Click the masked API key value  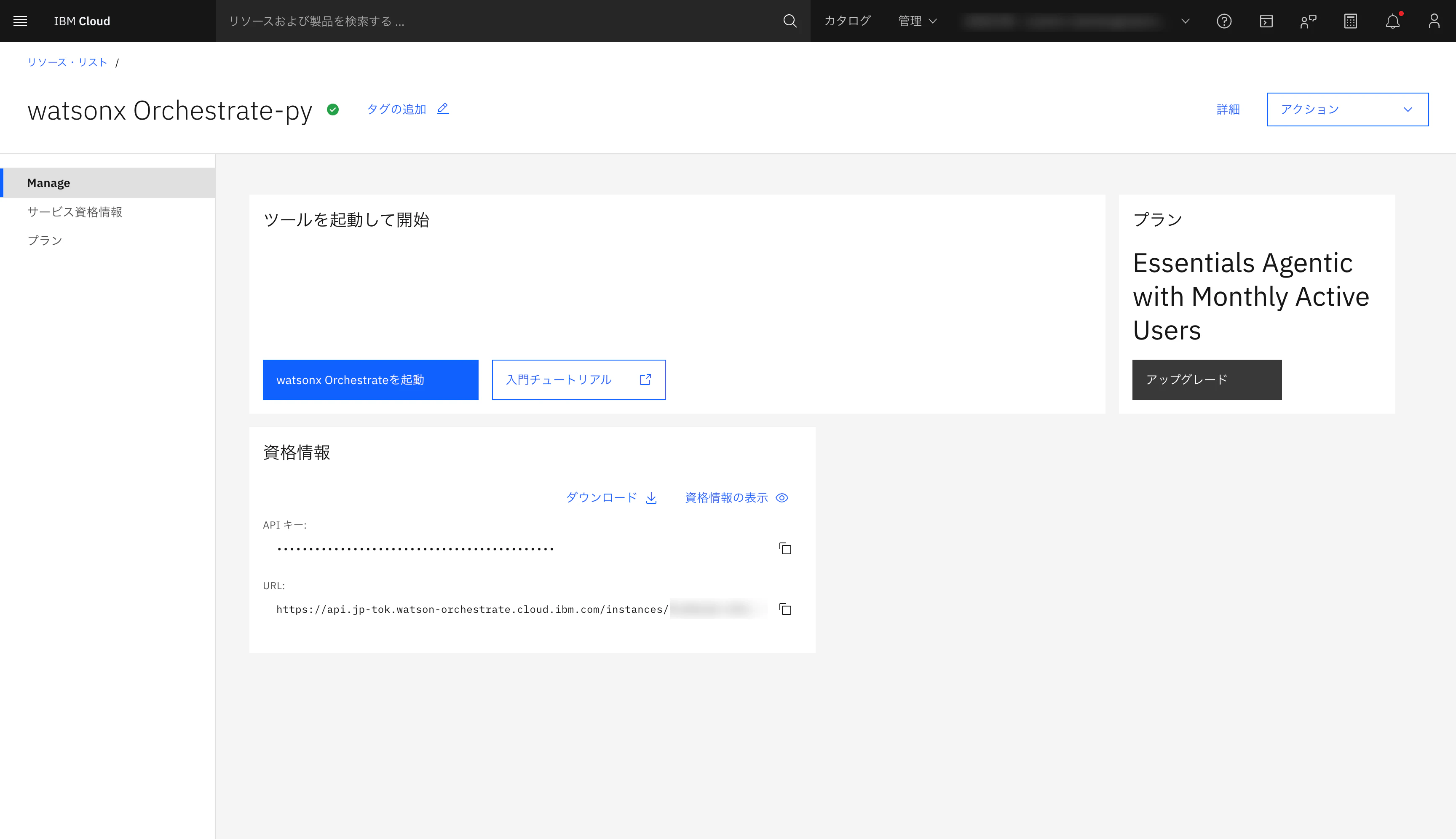[x=415, y=549]
